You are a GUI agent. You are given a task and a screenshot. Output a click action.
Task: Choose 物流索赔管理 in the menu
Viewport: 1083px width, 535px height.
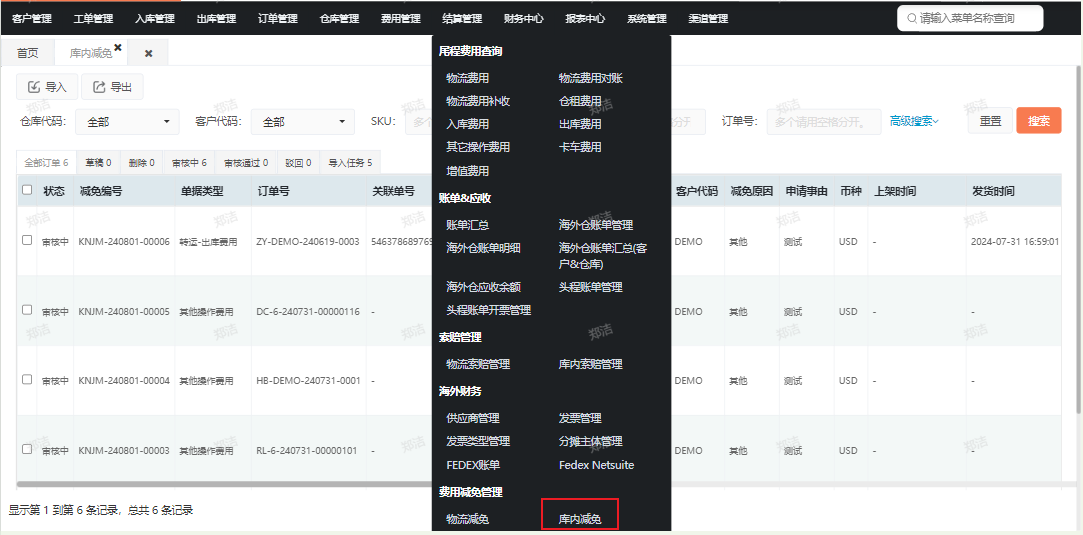pyautogui.click(x=478, y=364)
